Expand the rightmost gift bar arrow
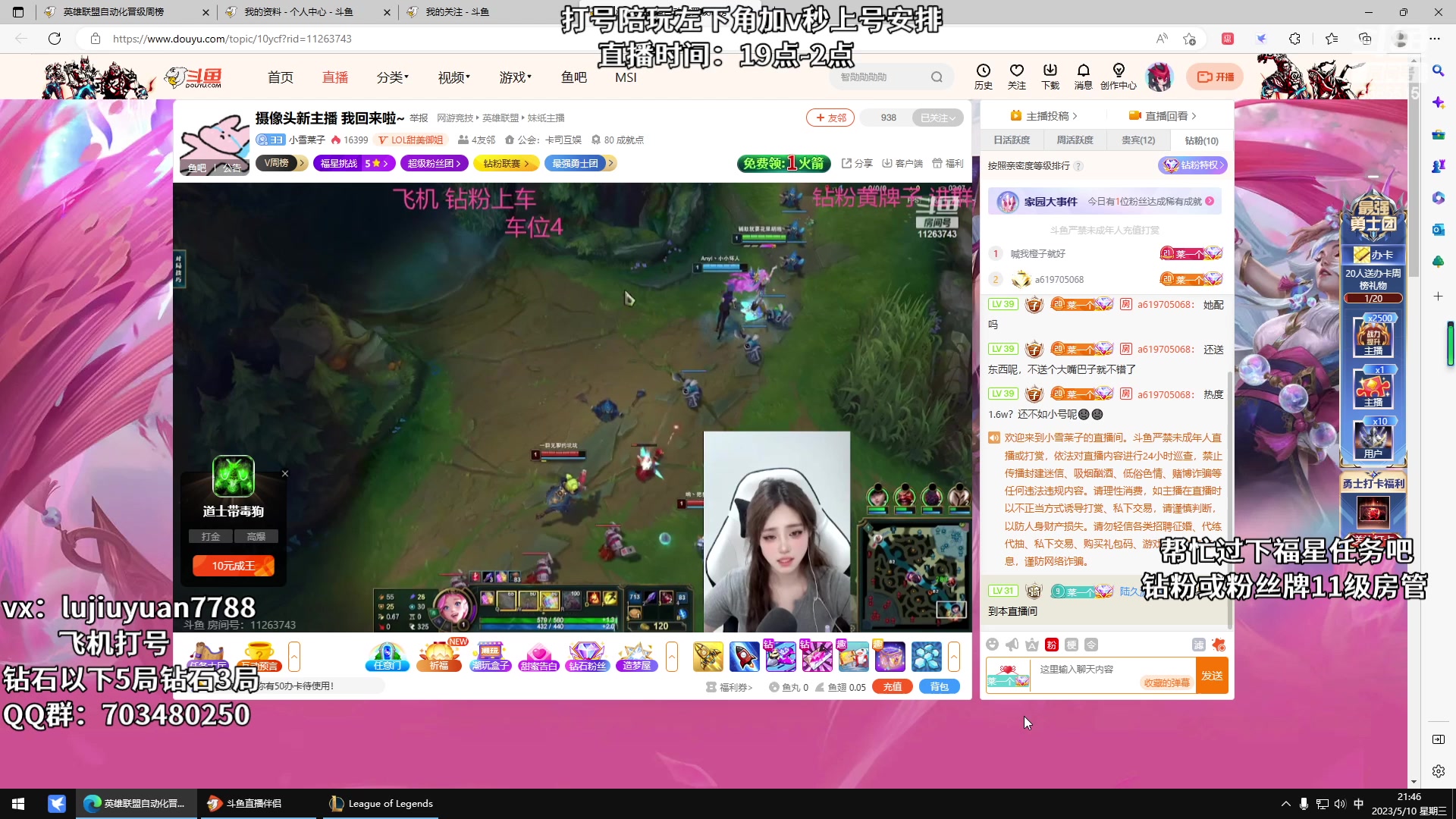 (954, 657)
